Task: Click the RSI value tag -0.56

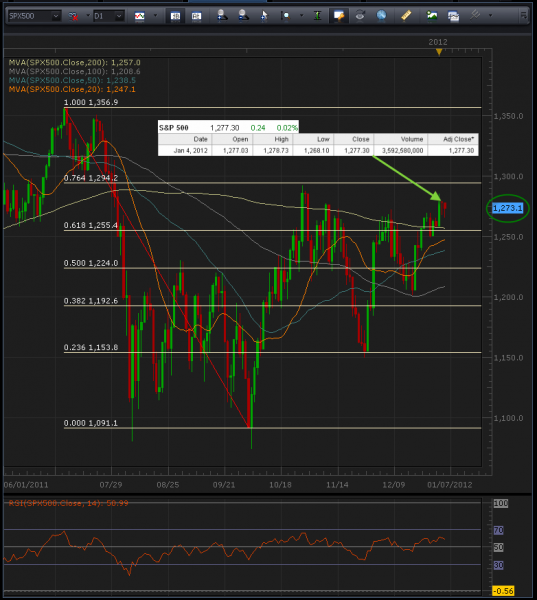Action: tap(503, 591)
